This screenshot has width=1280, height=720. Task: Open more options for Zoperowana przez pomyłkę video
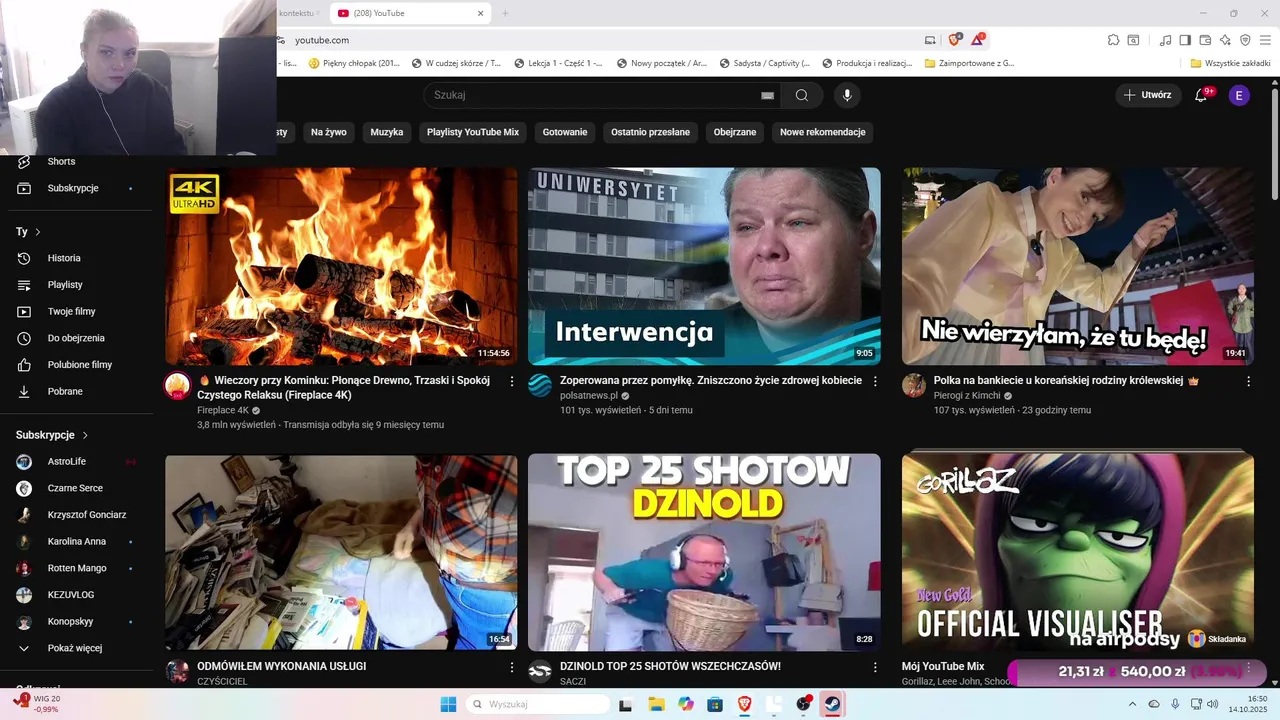click(x=875, y=381)
